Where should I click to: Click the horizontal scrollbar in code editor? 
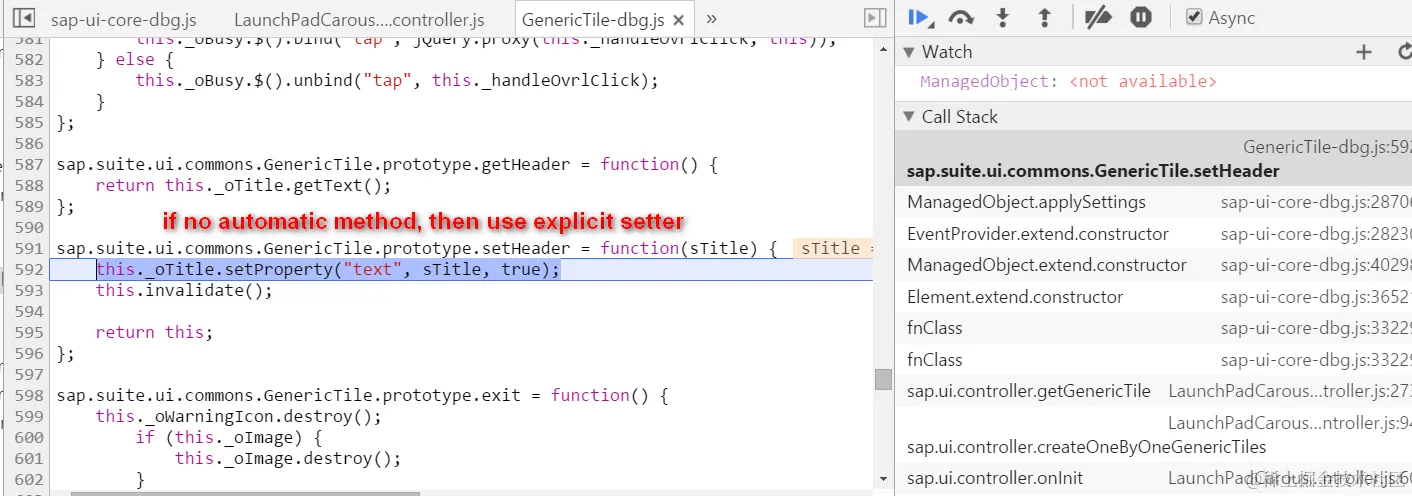click(246, 492)
